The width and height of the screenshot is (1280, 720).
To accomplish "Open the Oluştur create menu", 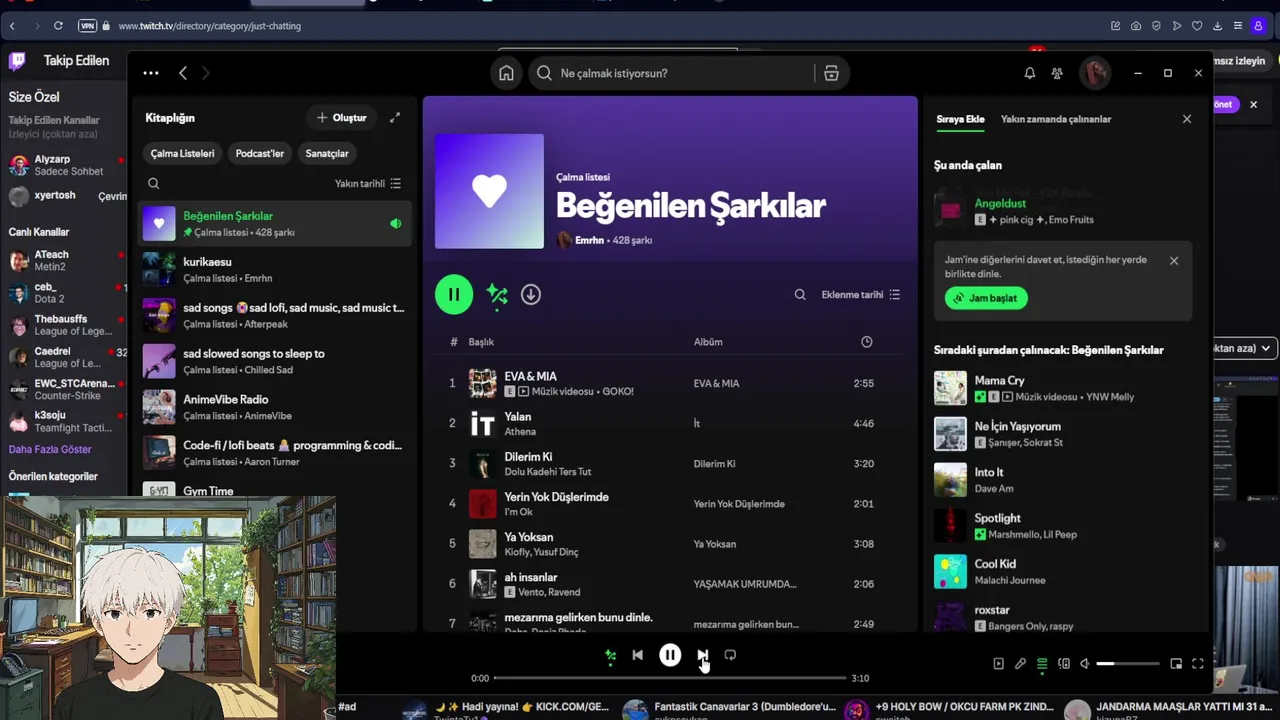I will point(342,118).
